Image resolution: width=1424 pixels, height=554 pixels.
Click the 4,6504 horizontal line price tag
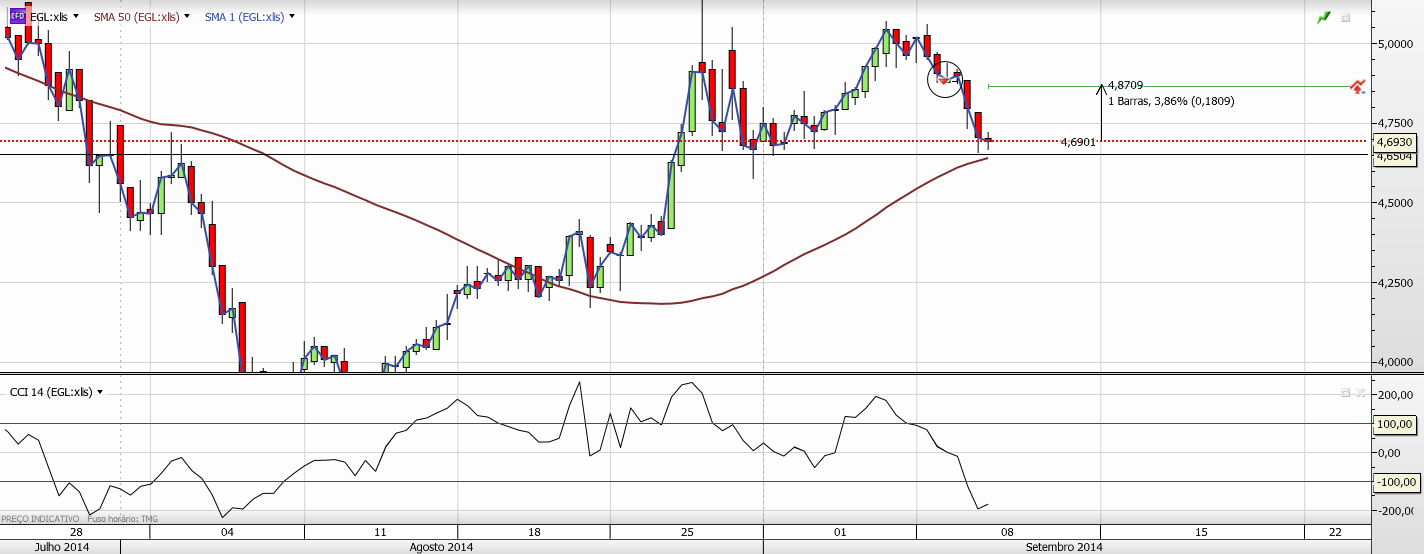(x=1394, y=156)
